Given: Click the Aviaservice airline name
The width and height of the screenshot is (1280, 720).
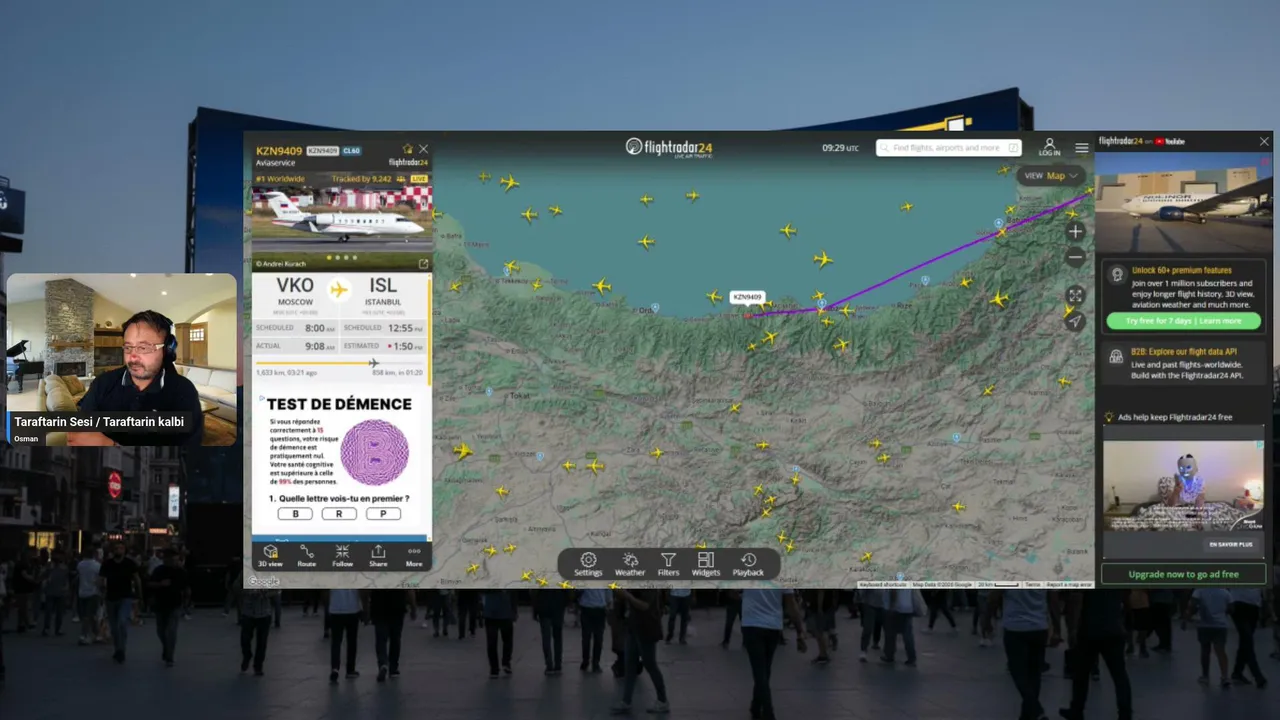Looking at the screenshot, I should [x=275, y=163].
